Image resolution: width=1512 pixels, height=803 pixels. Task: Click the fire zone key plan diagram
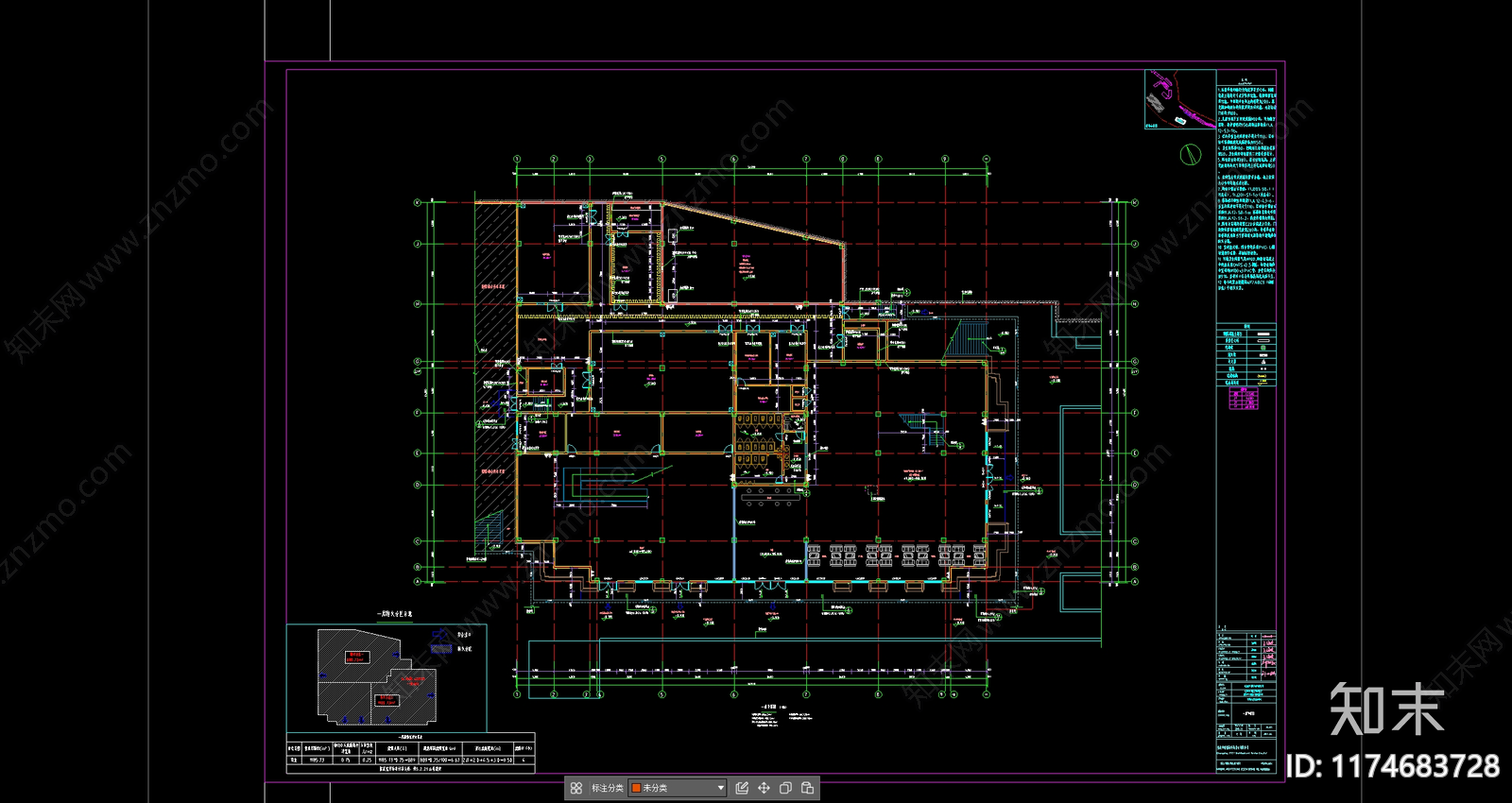click(x=387, y=676)
